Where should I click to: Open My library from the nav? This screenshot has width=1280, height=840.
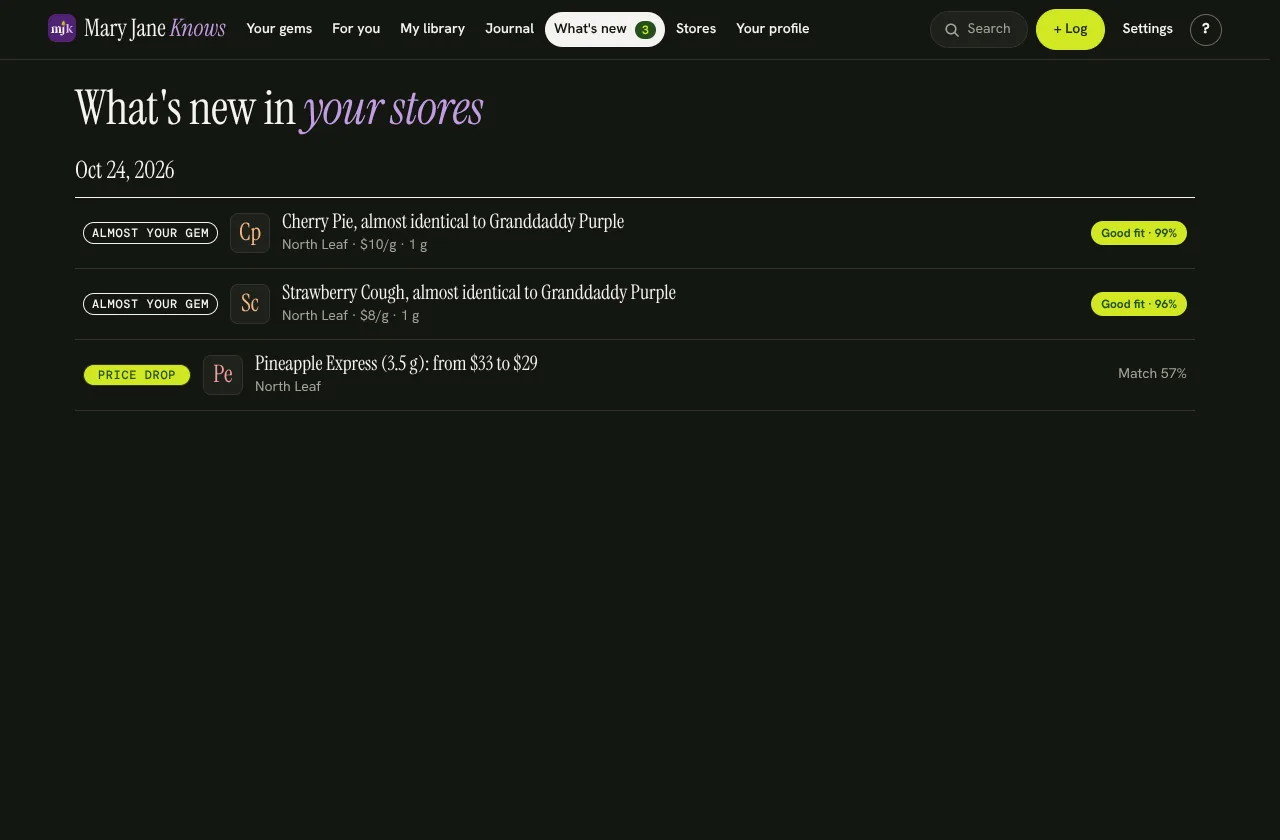432,29
